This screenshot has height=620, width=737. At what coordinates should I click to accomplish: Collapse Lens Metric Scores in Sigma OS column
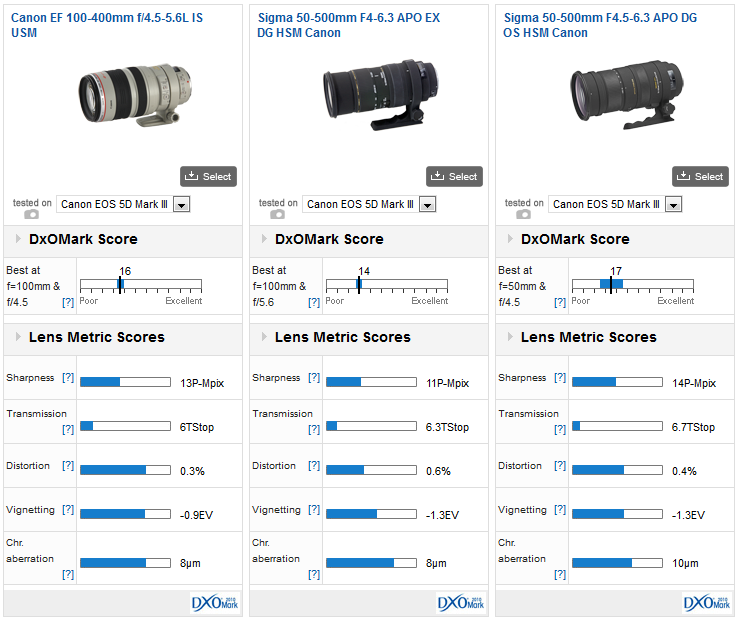point(510,337)
